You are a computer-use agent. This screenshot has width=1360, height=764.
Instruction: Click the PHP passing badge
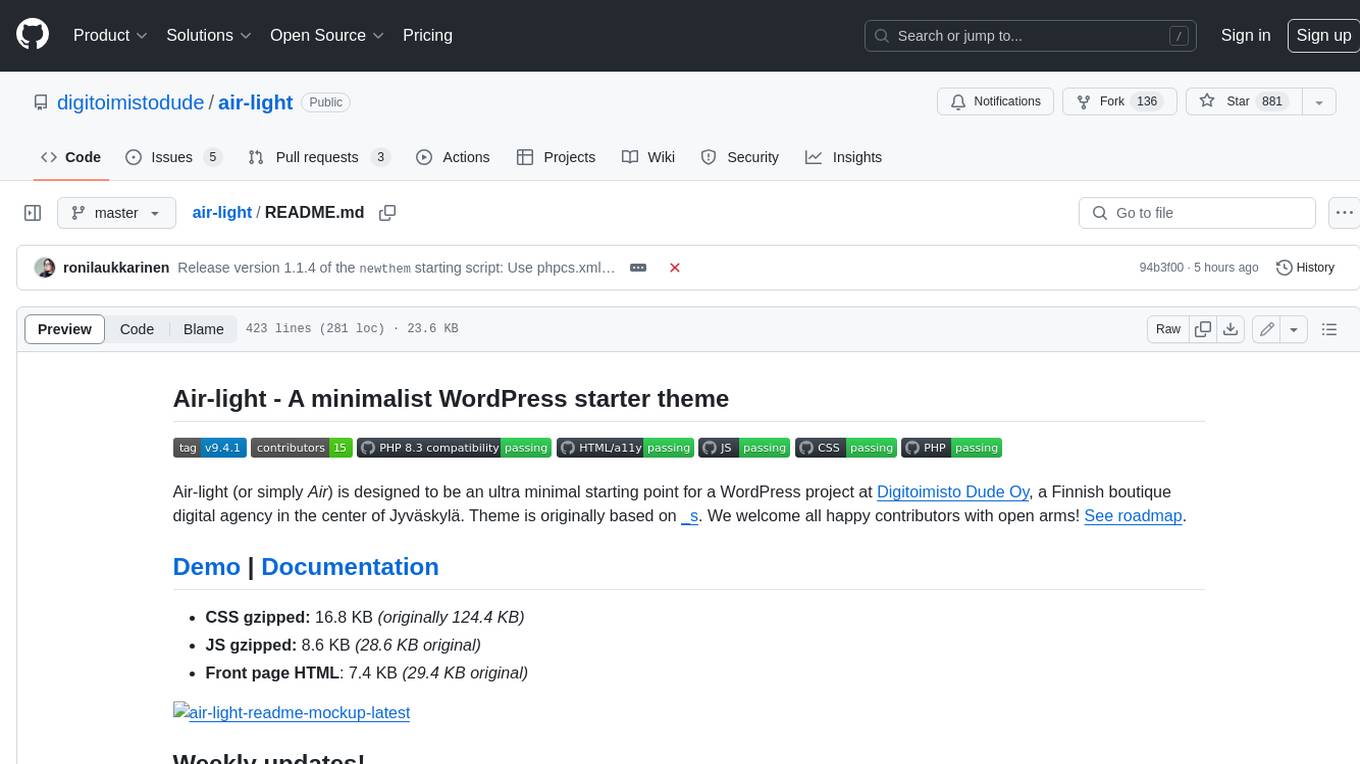point(952,448)
